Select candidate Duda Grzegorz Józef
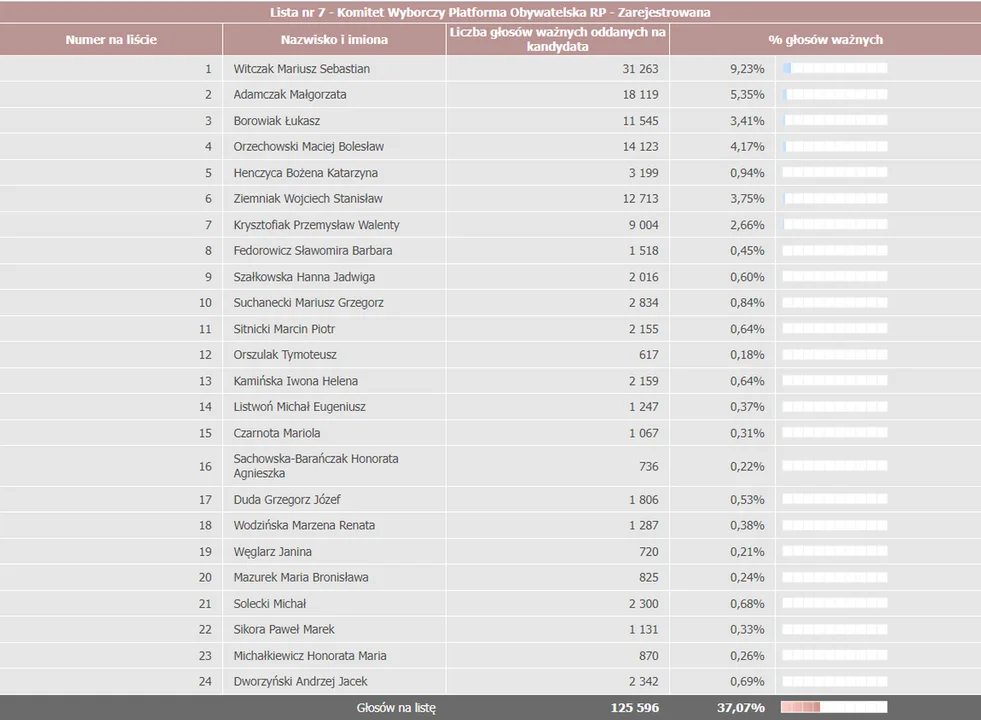981x720 pixels. tap(287, 500)
